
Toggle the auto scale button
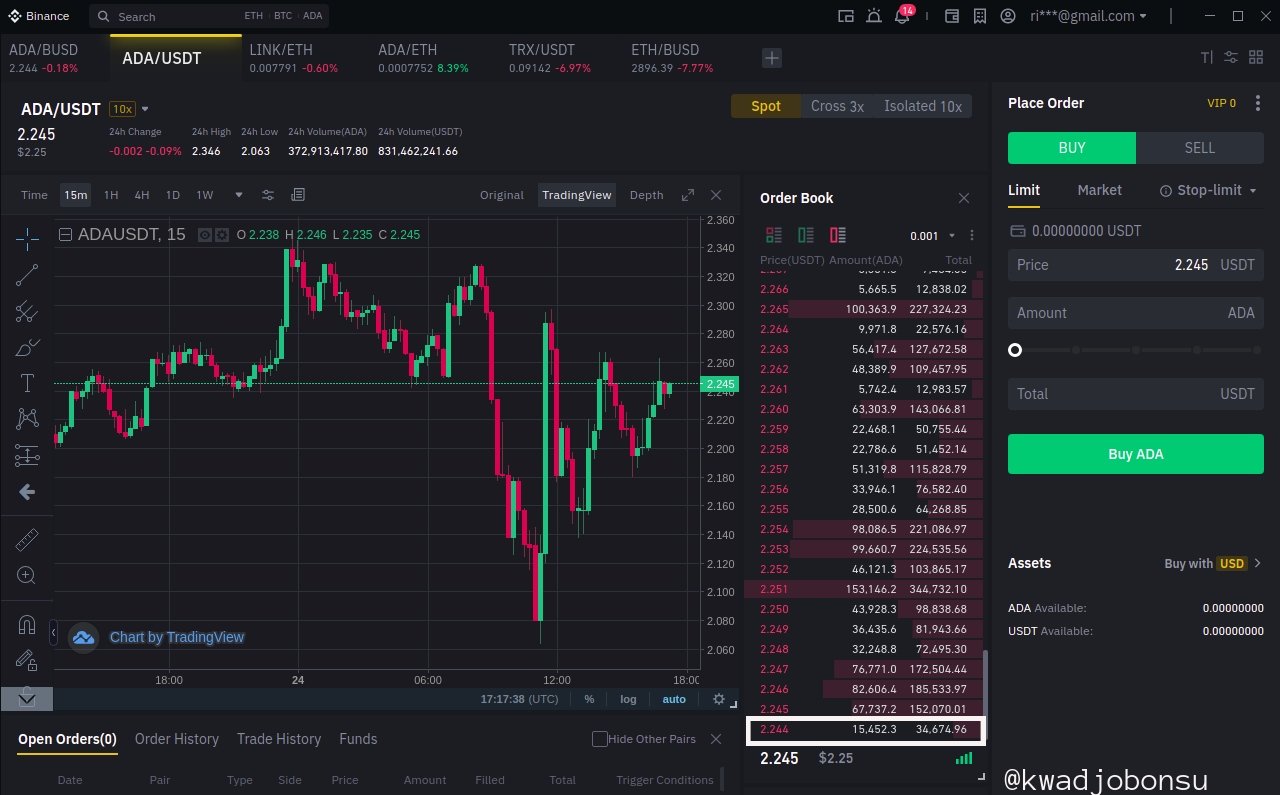point(674,699)
